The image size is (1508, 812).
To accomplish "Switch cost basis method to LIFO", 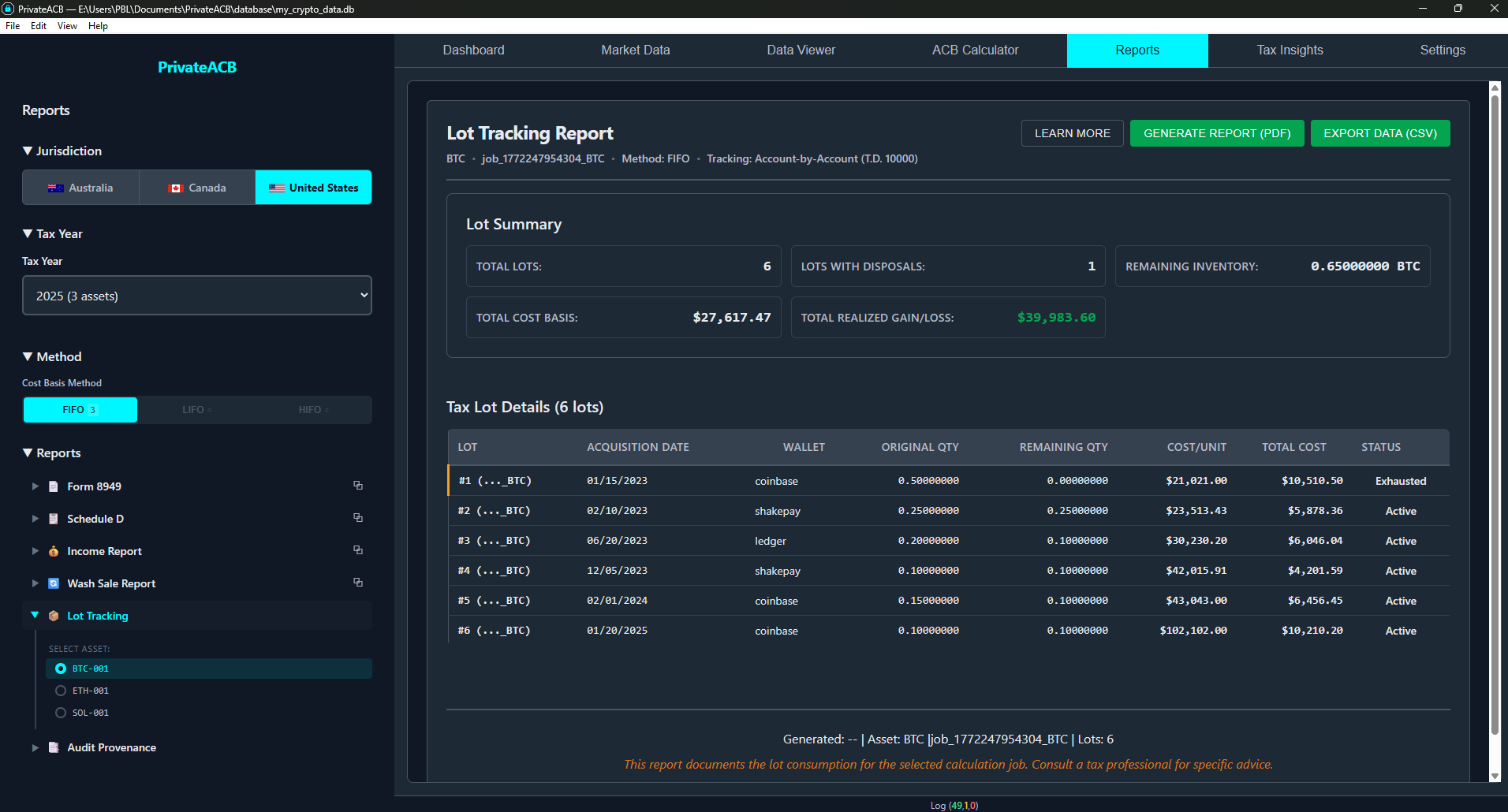I will click(196, 409).
